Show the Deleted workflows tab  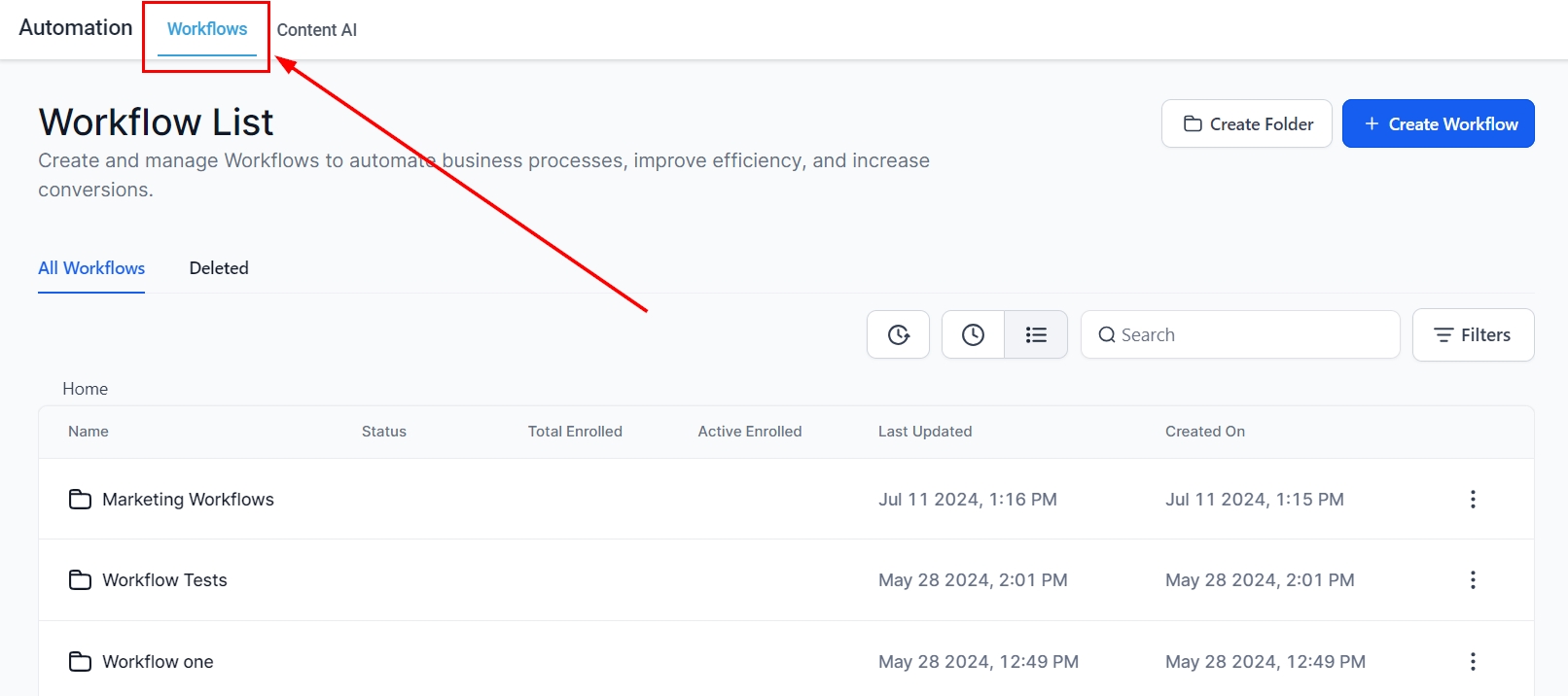(x=219, y=268)
